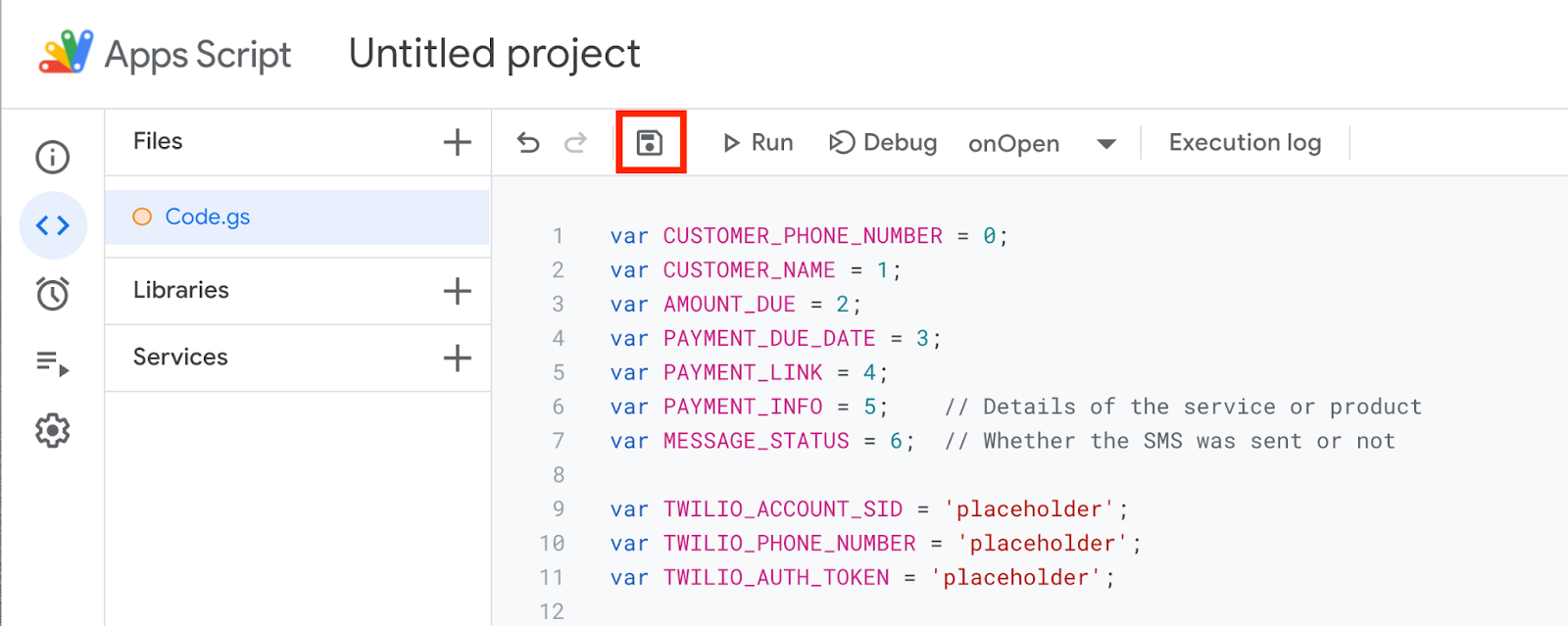Run the selected function
Image resolution: width=1568 pixels, height=626 pixels.
758,143
